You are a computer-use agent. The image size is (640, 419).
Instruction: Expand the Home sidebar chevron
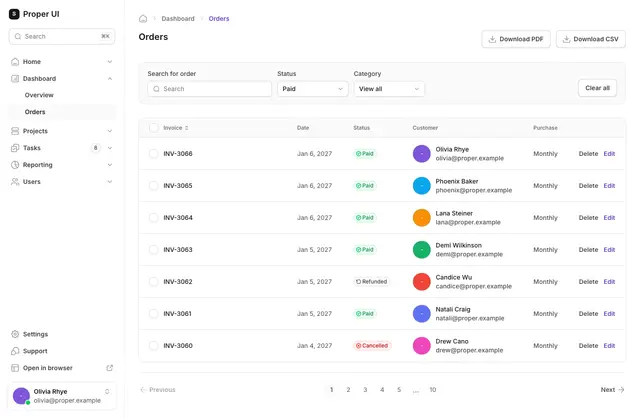click(x=110, y=62)
